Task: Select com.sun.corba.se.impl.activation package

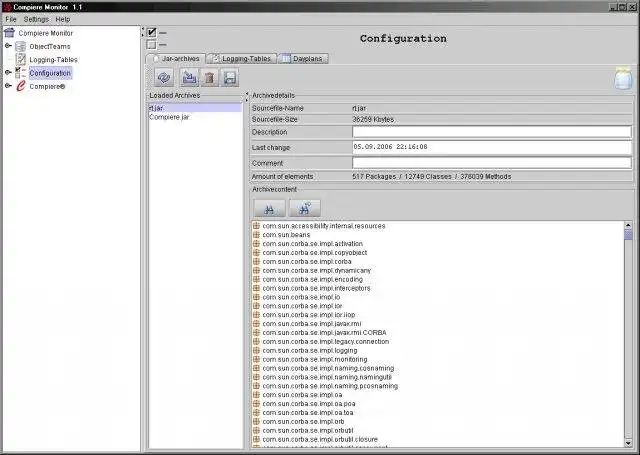Action: point(312,244)
